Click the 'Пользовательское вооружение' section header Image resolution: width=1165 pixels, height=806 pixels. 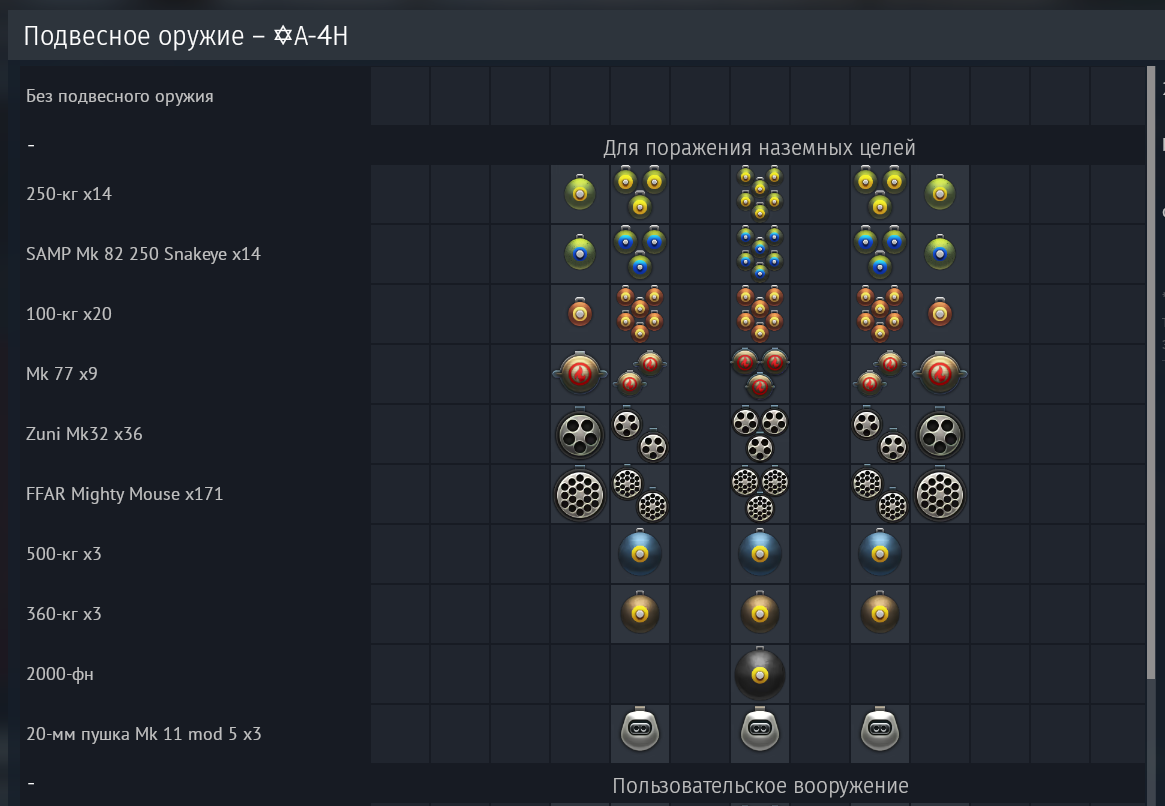click(x=760, y=785)
